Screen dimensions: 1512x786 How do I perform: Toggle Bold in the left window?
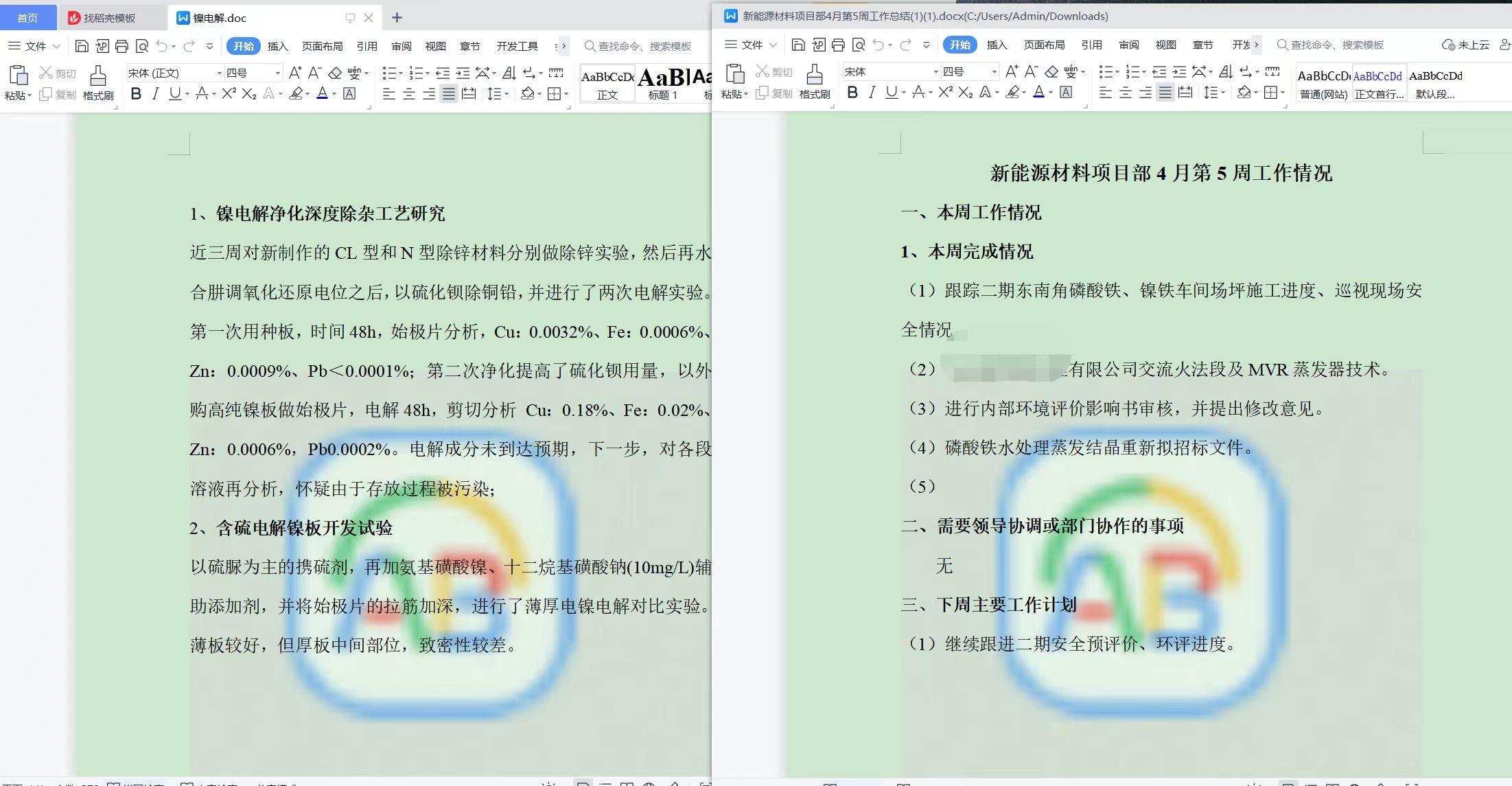coord(136,93)
